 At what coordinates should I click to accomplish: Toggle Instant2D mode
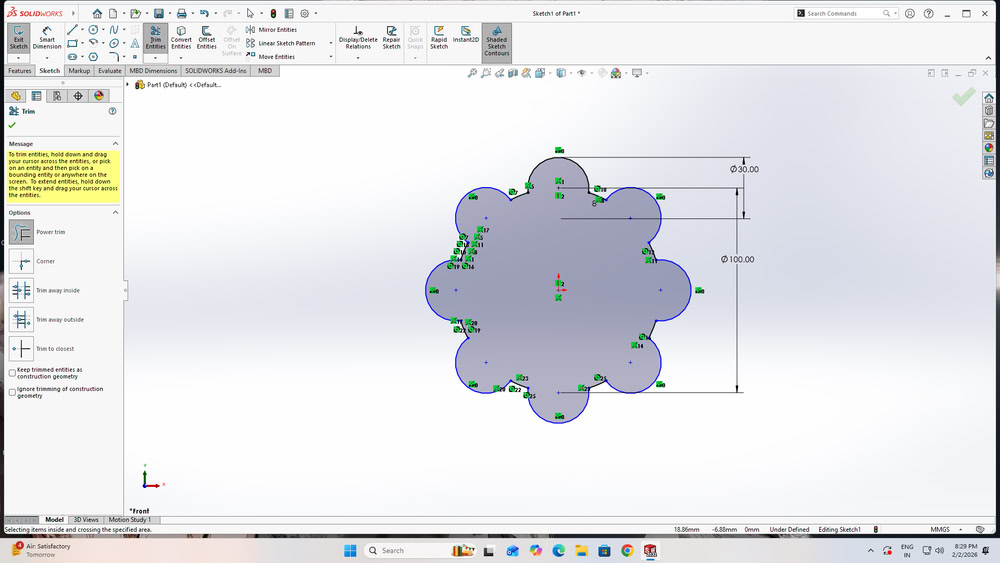[x=466, y=34]
